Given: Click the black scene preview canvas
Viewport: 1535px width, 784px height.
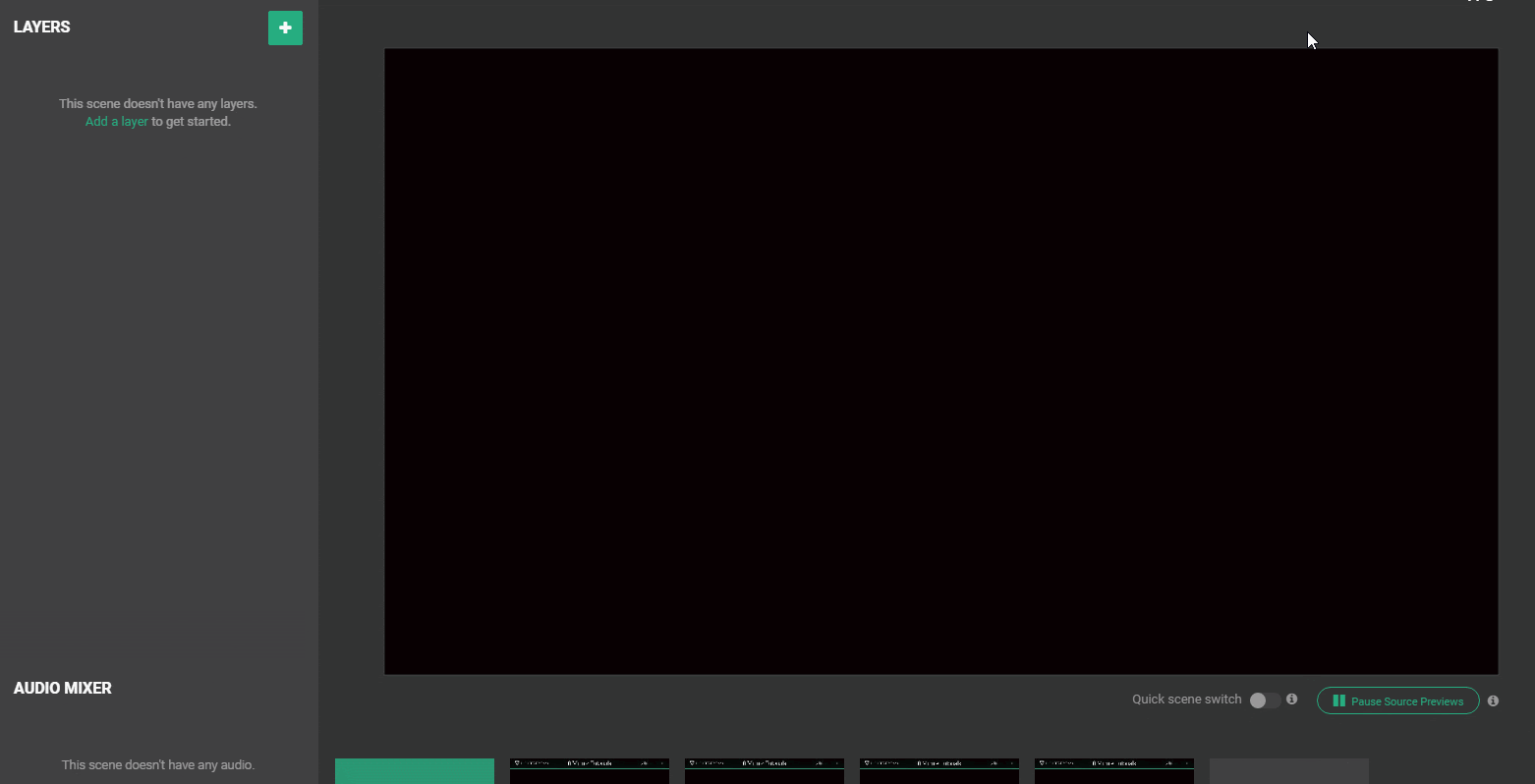Looking at the screenshot, I should coord(940,362).
